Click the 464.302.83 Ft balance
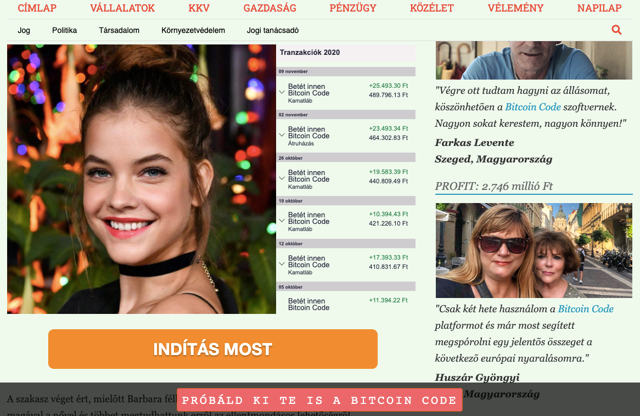The image size is (640, 416). click(388, 138)
